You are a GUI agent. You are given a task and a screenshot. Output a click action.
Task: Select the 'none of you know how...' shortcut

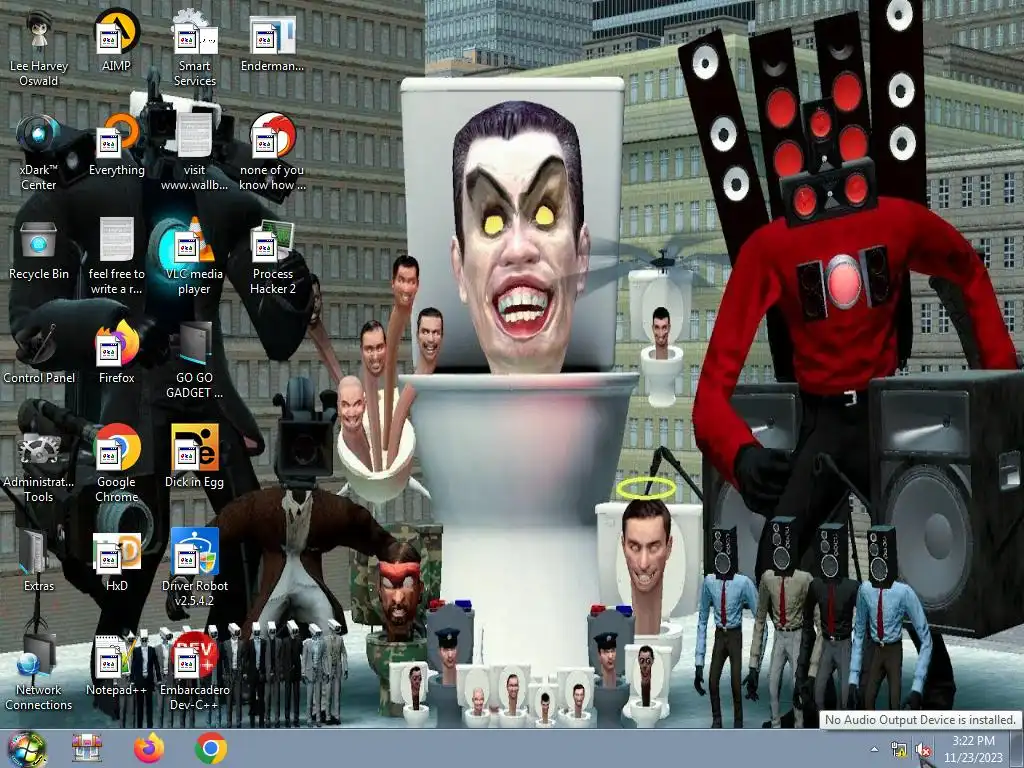272,153
